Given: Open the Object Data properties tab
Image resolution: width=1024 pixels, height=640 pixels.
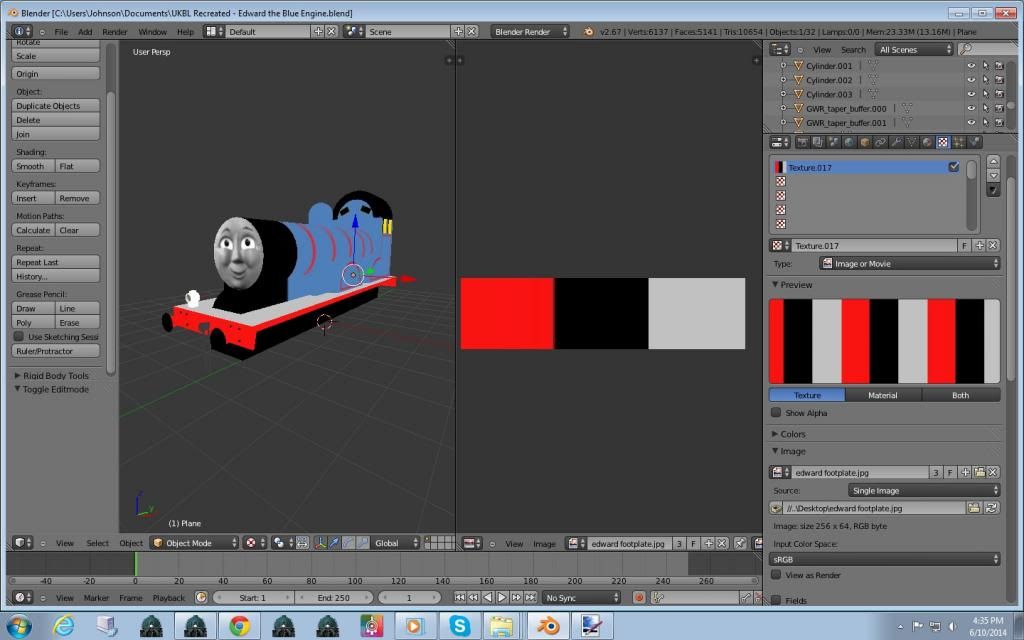Looking at the screenshot, I should pyautogui.click(x=912, y=142).
